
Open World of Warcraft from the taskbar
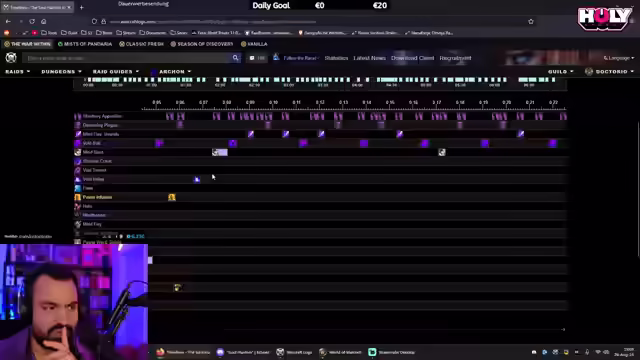[x=340, y=352]
